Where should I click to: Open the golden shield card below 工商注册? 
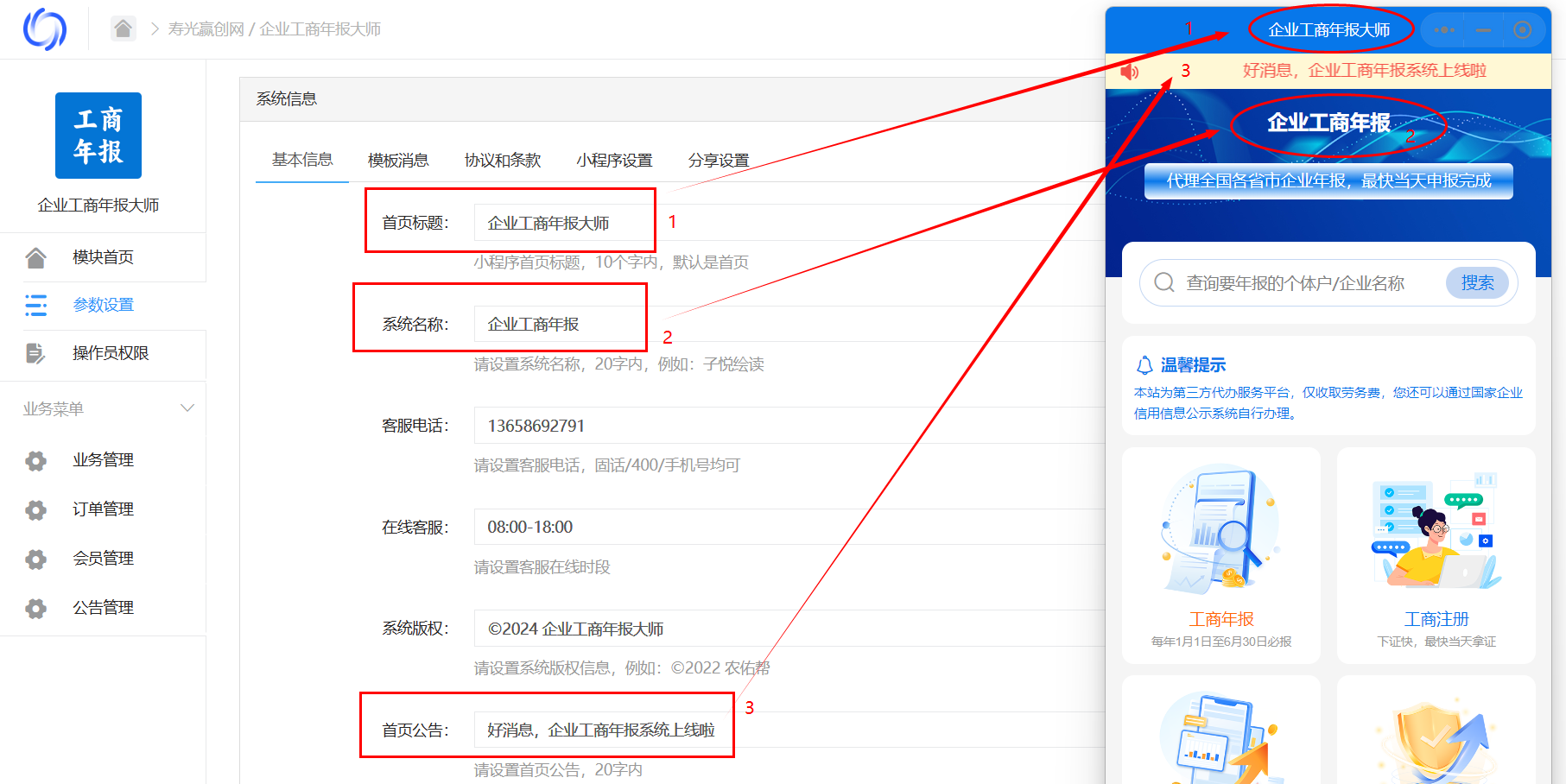[x=1436, y=730]
